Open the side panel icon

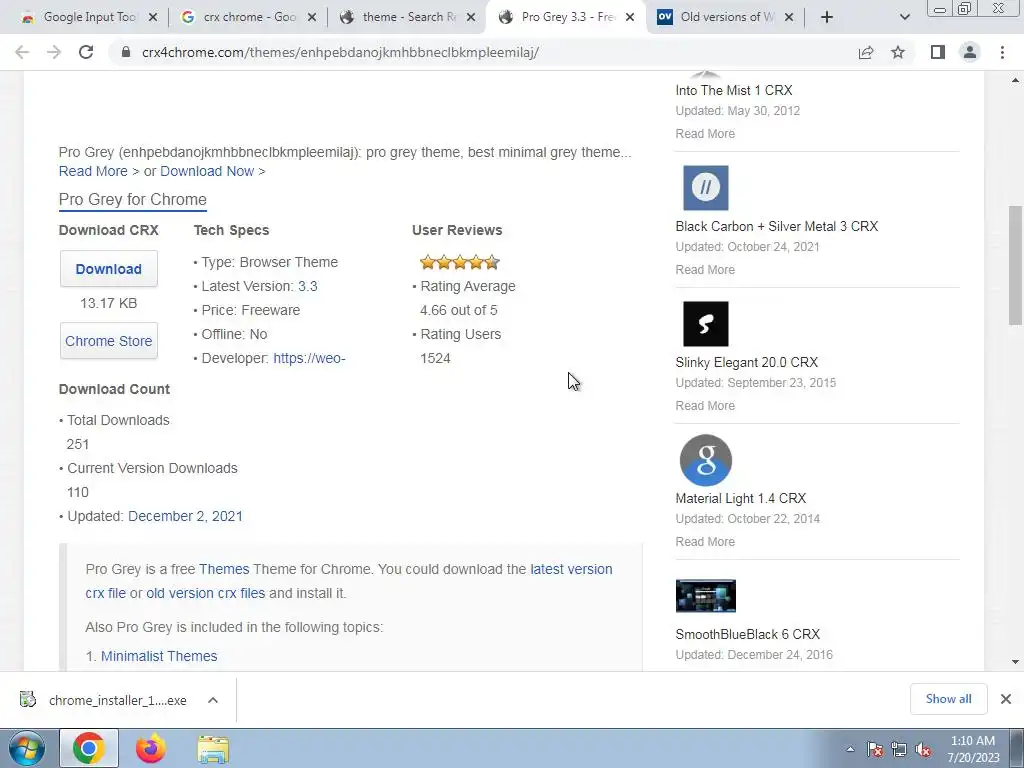(938, 52)
